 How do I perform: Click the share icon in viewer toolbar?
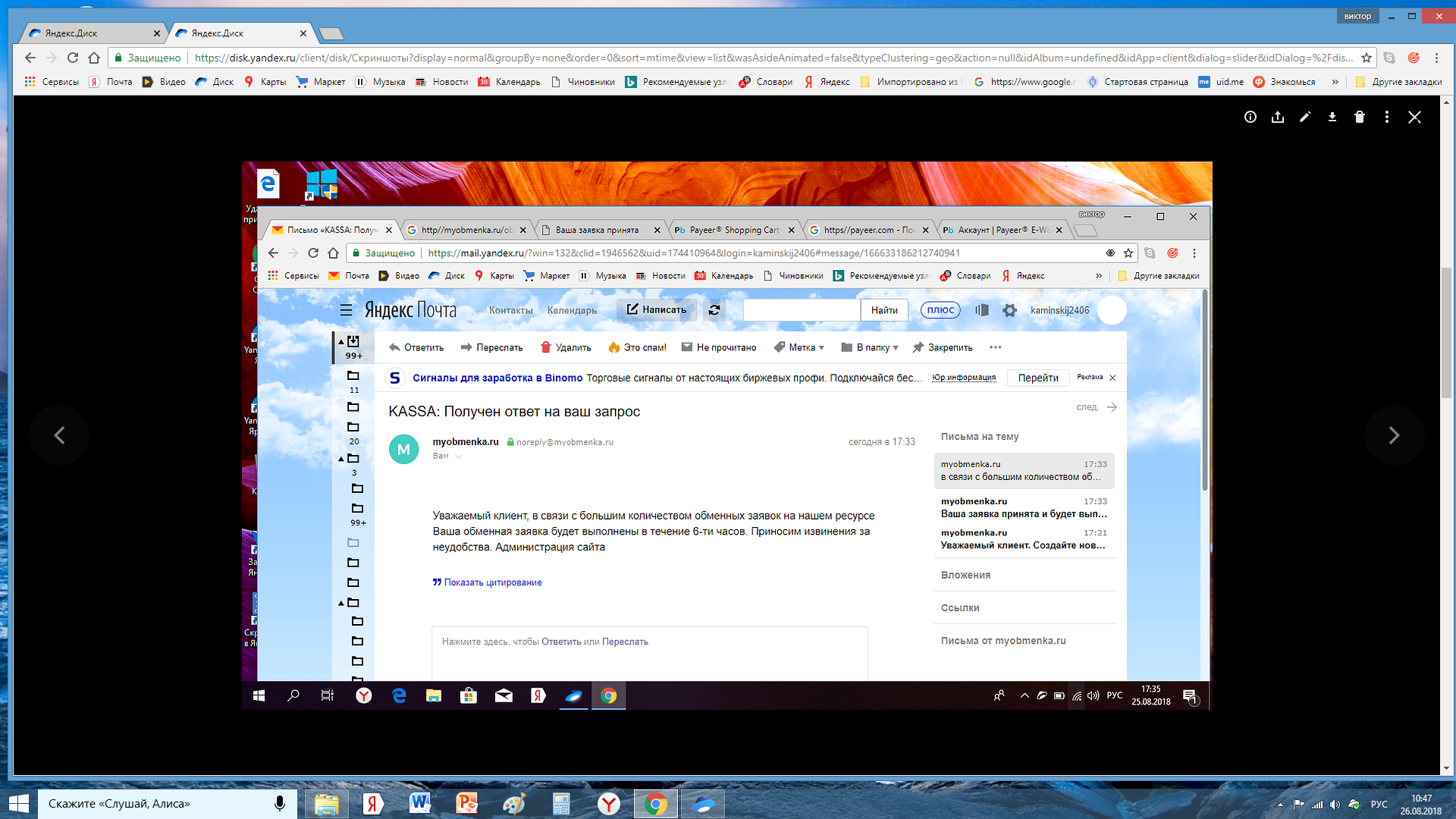[x=1278, y=117]
